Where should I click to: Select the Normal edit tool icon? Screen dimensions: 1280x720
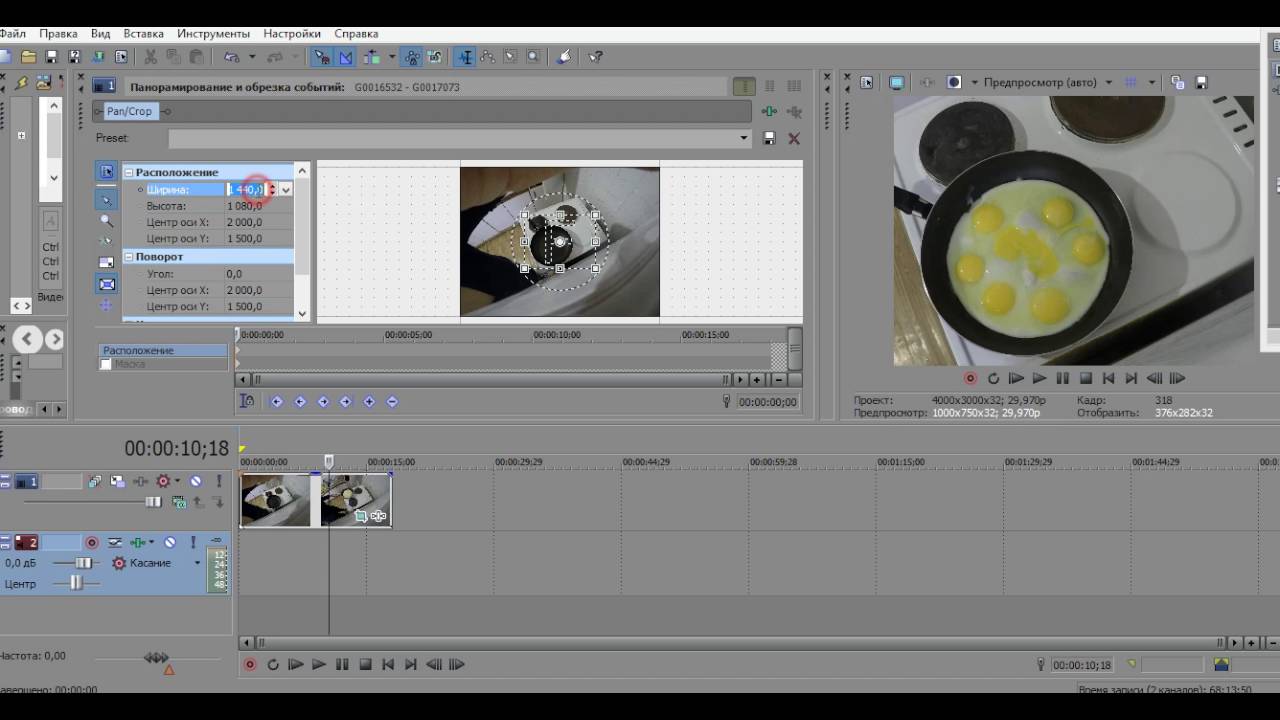click(x=466, y=57)
